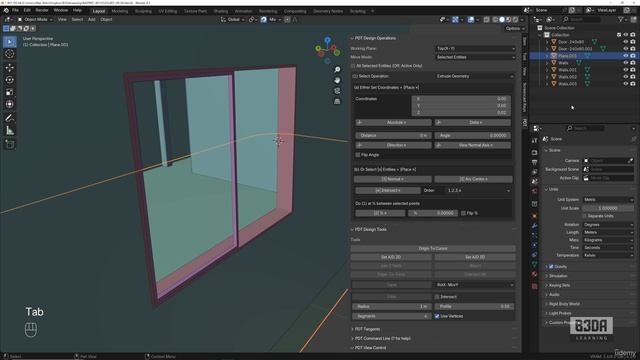
Task: Open the Select Operation dropdown
Action: (x=474, y=76)
